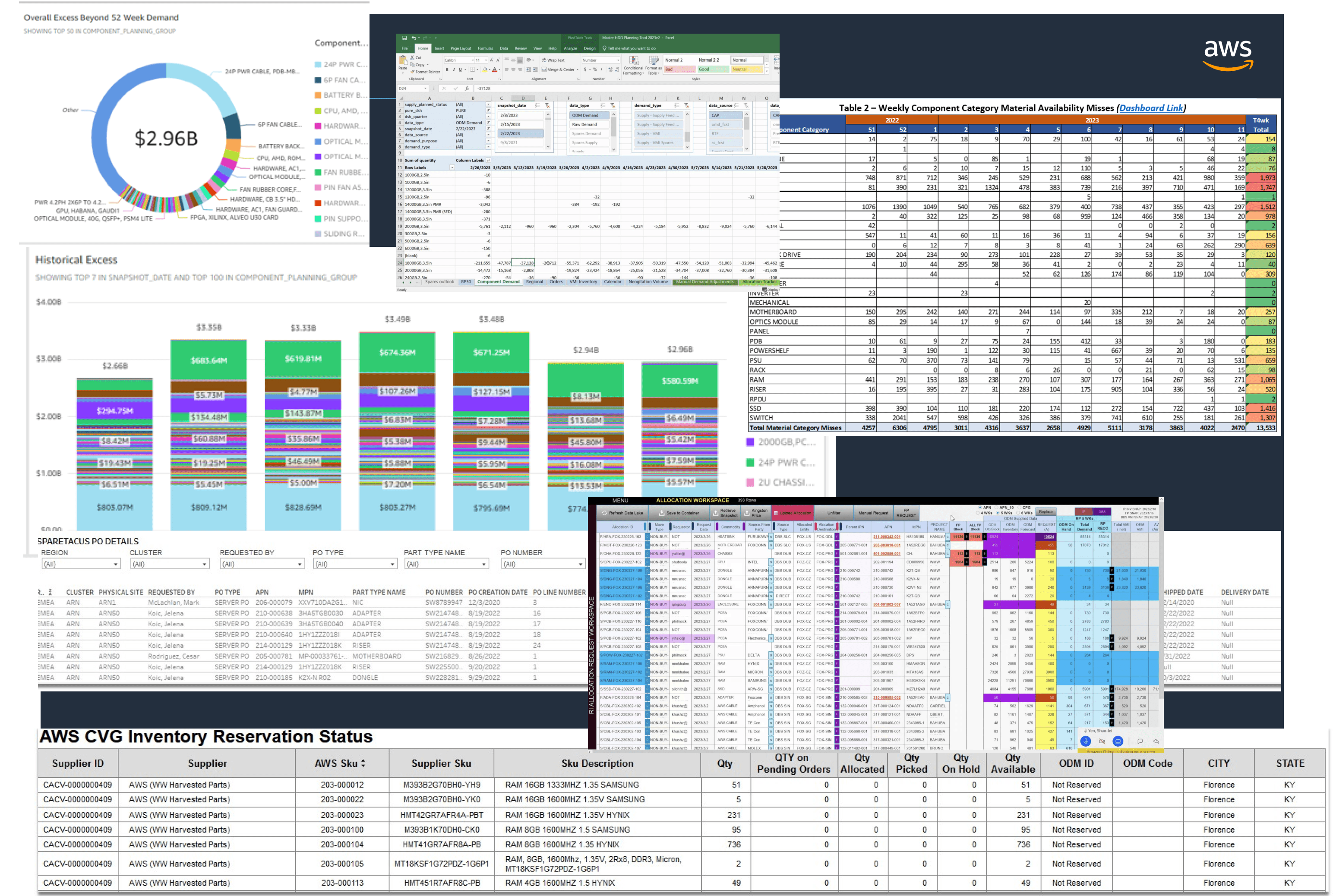Click the Save icon in Excel's quick access toolbar
Viewport: 1333px width, 896px height.
[404, 38]
